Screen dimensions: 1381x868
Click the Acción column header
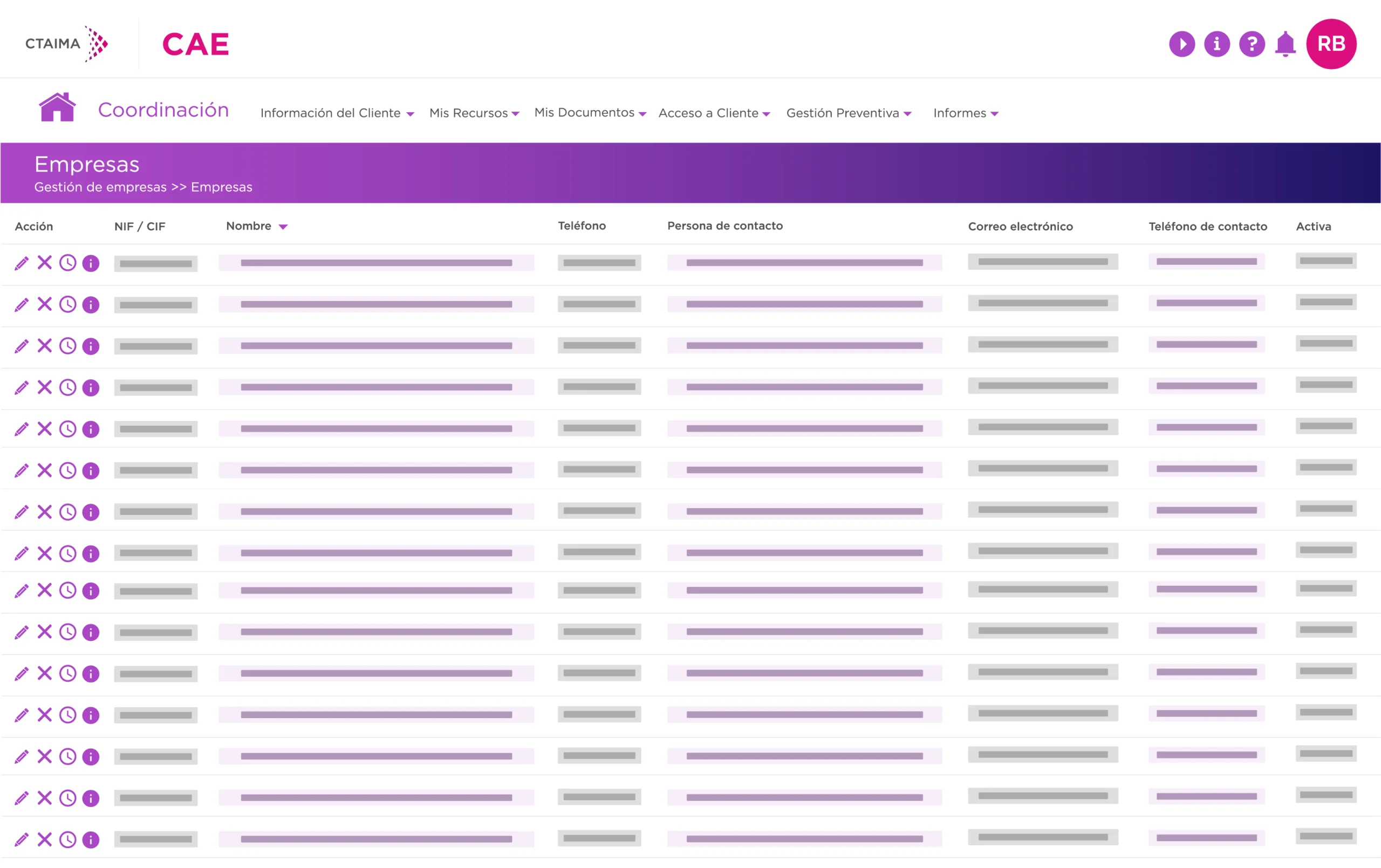[x=34, y=227]
